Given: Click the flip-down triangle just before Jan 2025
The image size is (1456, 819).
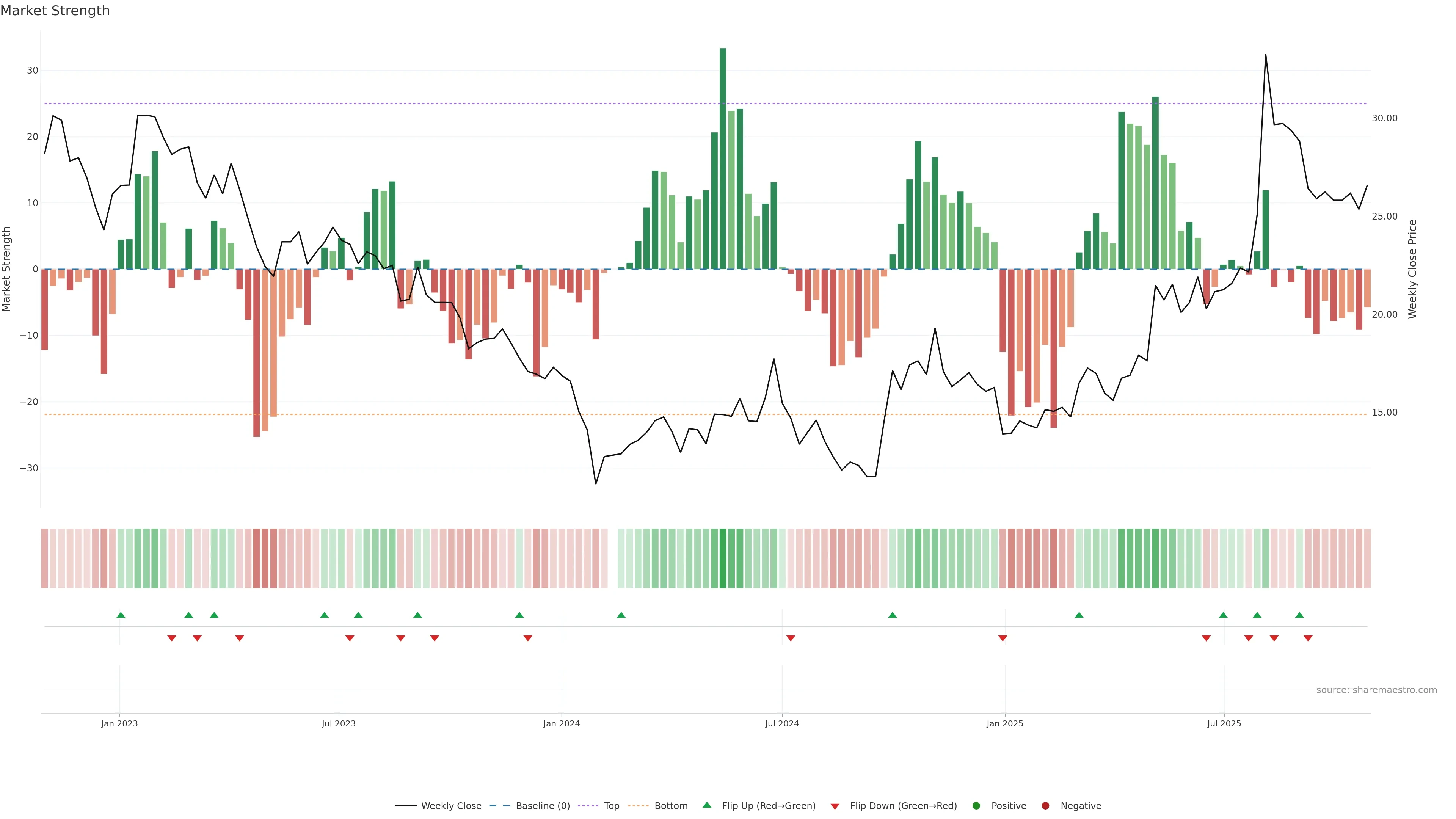Looking at the screenshot, I should pyautogui.click(x=1003, y=638).
